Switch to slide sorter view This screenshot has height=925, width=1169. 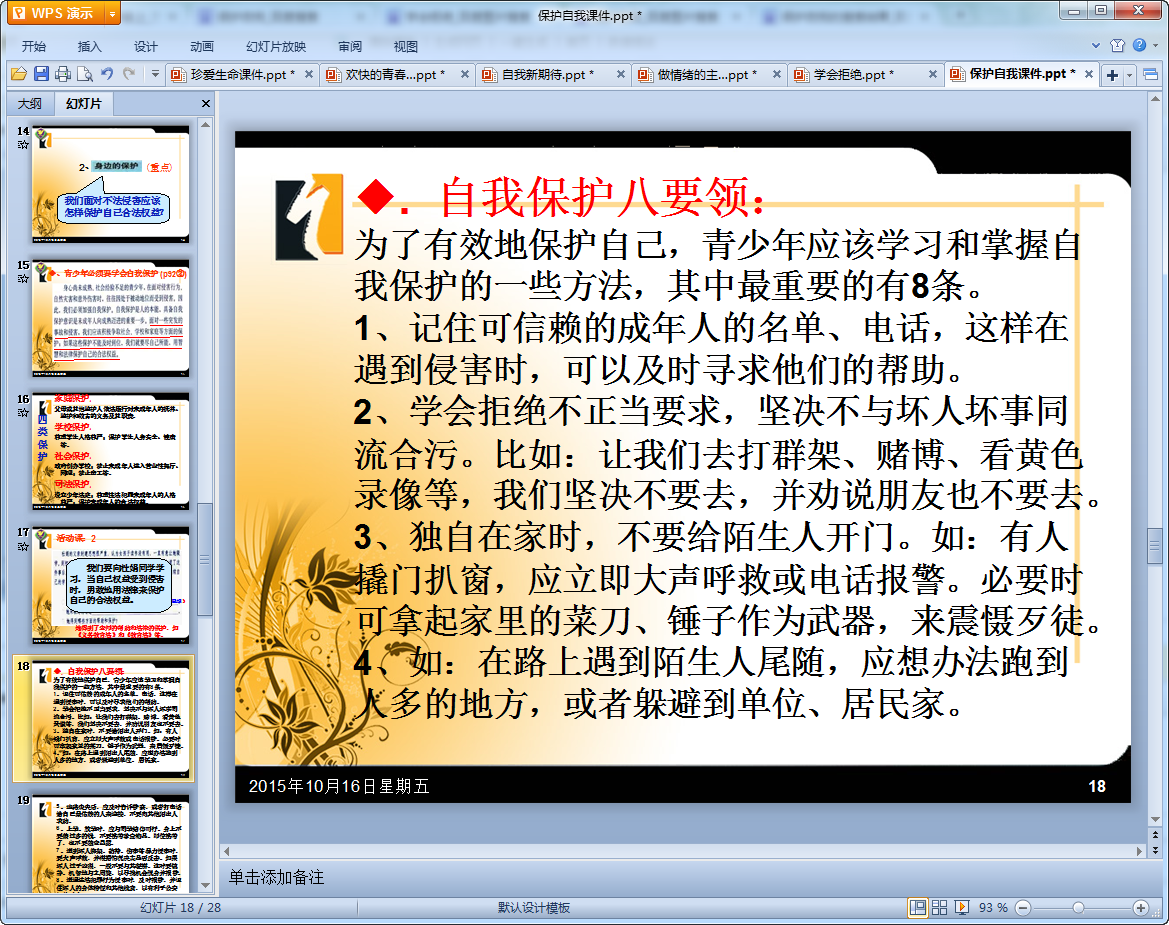(939, 907)
